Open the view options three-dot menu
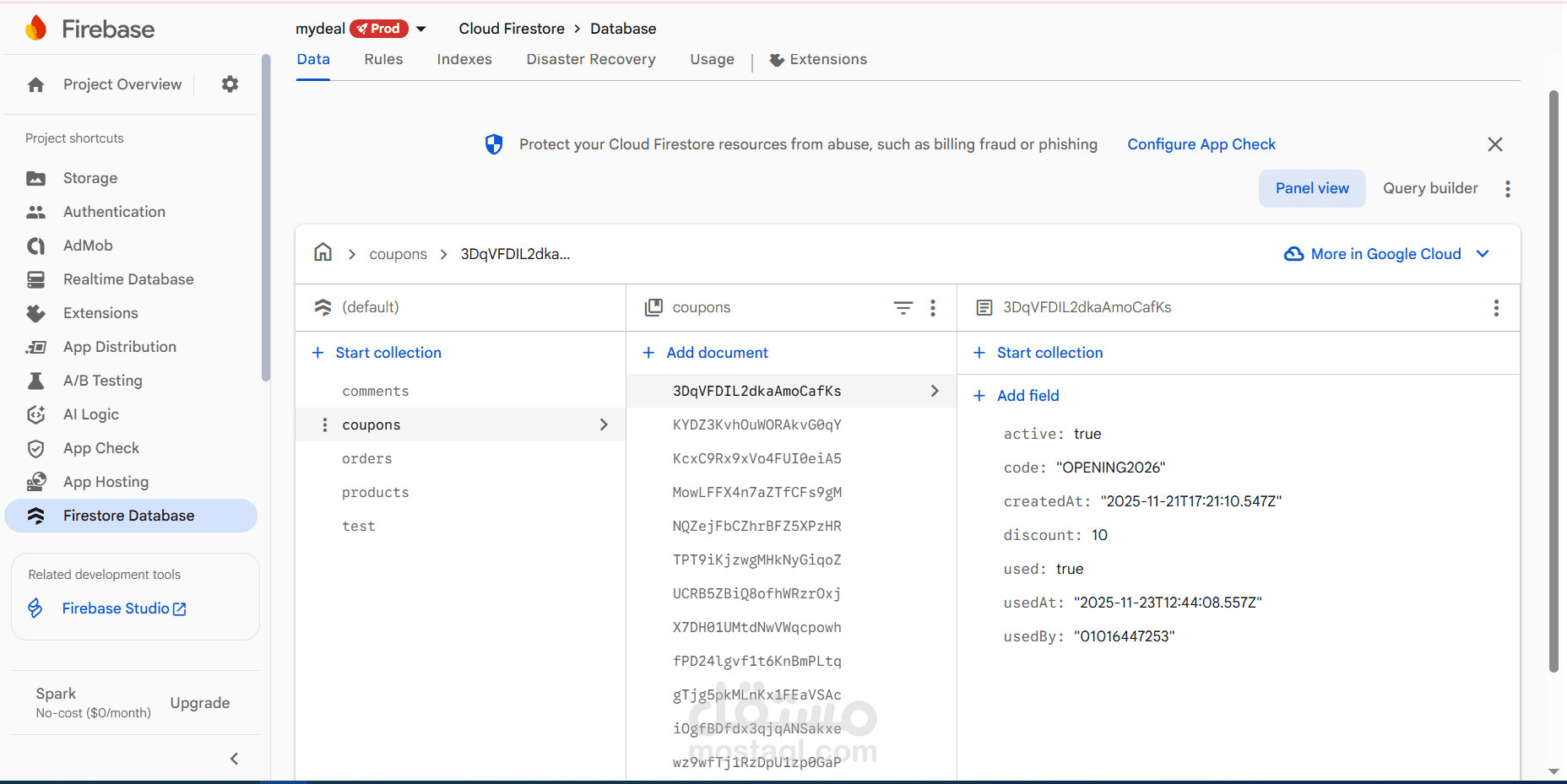Screen dimensions: 1567x784 coord(1507,189)
